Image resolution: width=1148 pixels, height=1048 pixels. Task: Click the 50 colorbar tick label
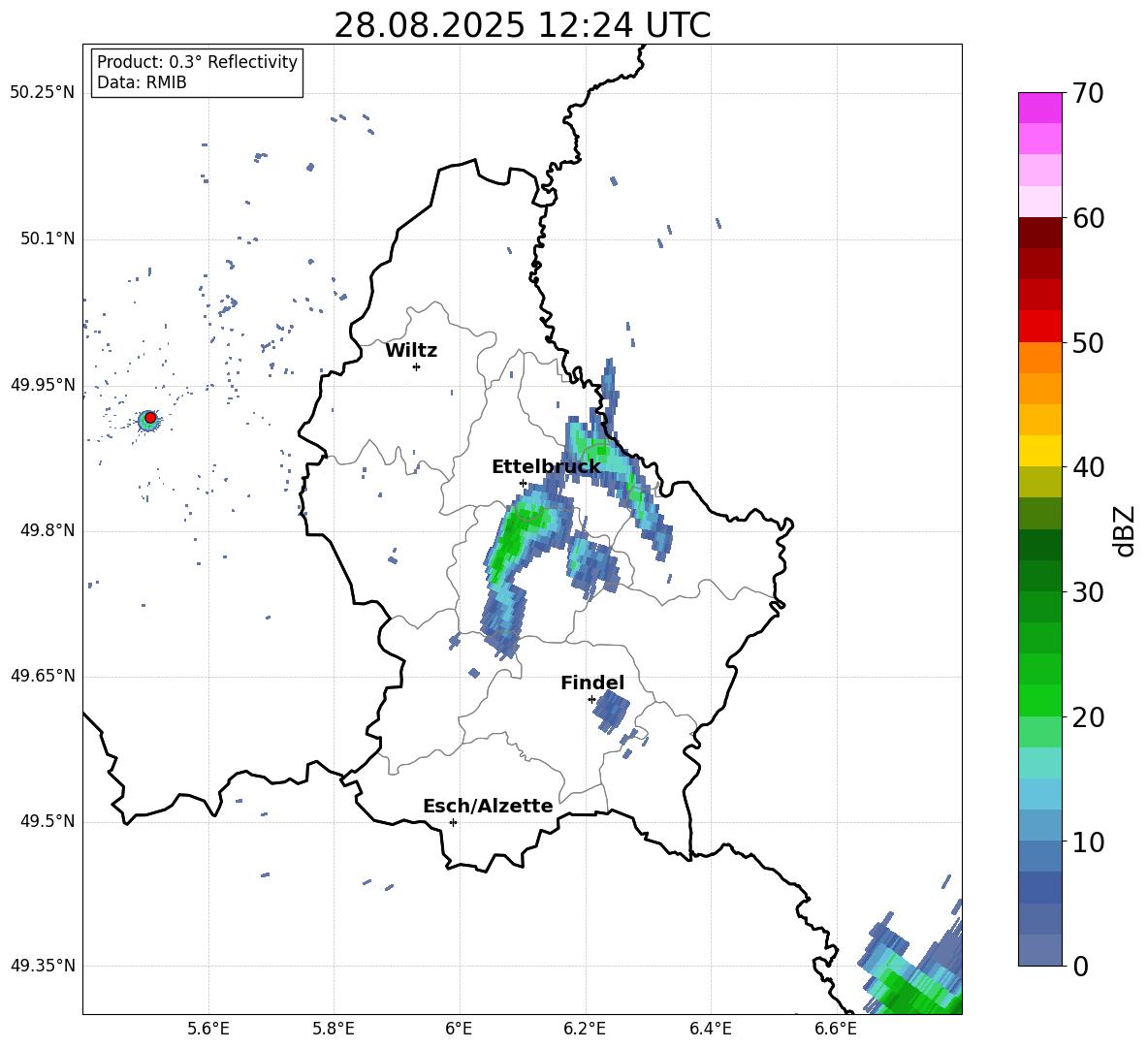coord(1088,342)
